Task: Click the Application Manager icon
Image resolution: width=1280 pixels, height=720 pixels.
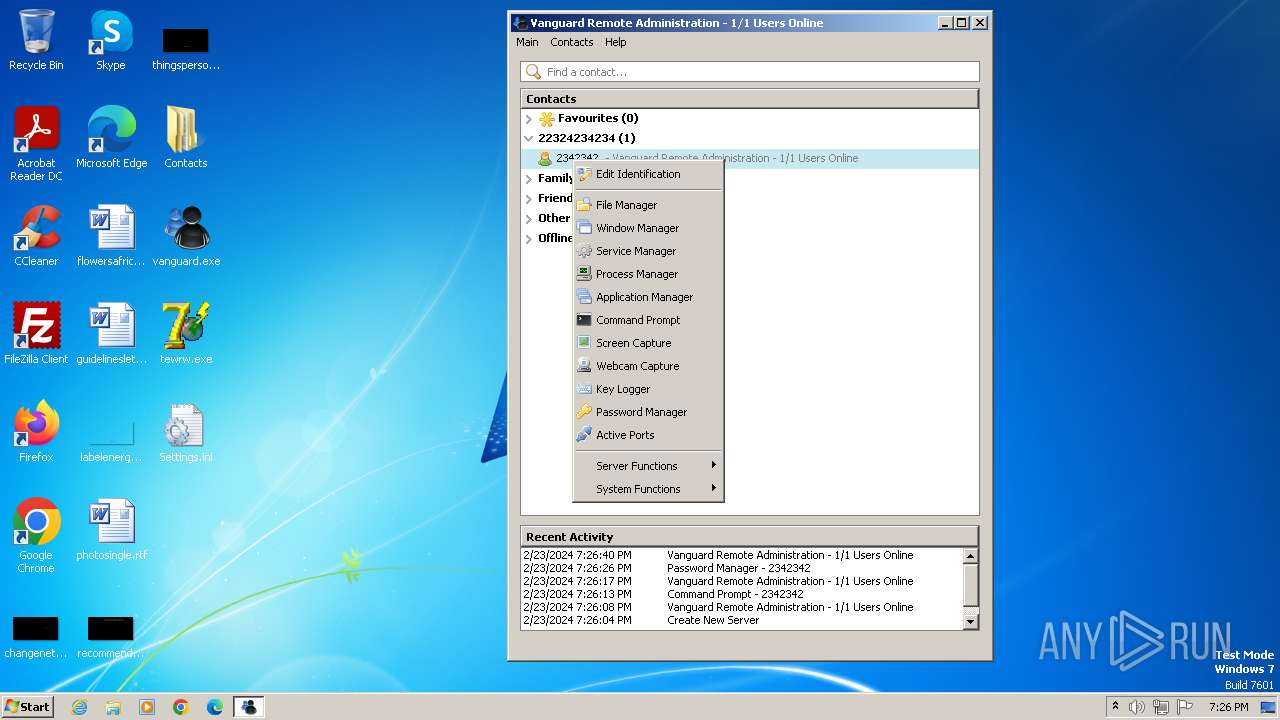Action: click(584, 297)
